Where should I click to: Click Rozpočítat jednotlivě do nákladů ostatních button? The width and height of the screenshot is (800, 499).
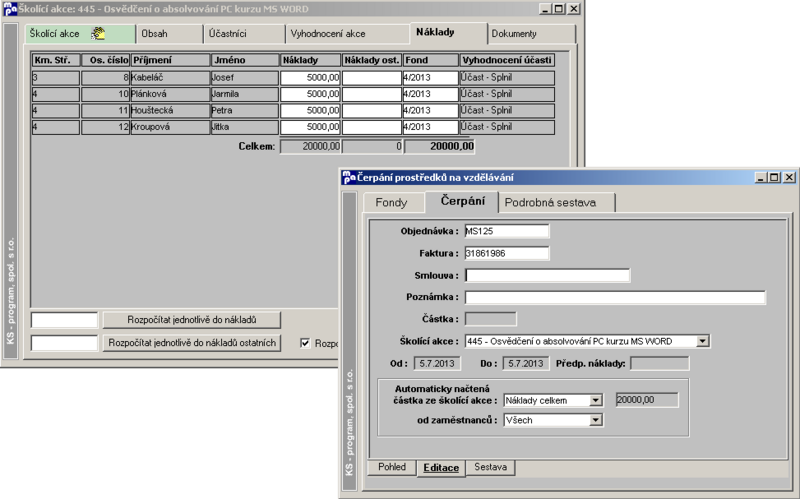pos(192,343)
